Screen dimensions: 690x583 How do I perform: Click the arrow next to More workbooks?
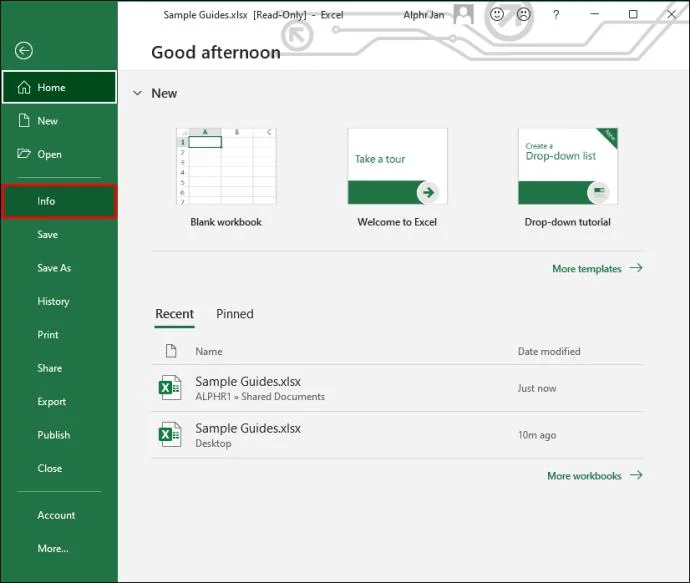(636, 475)
